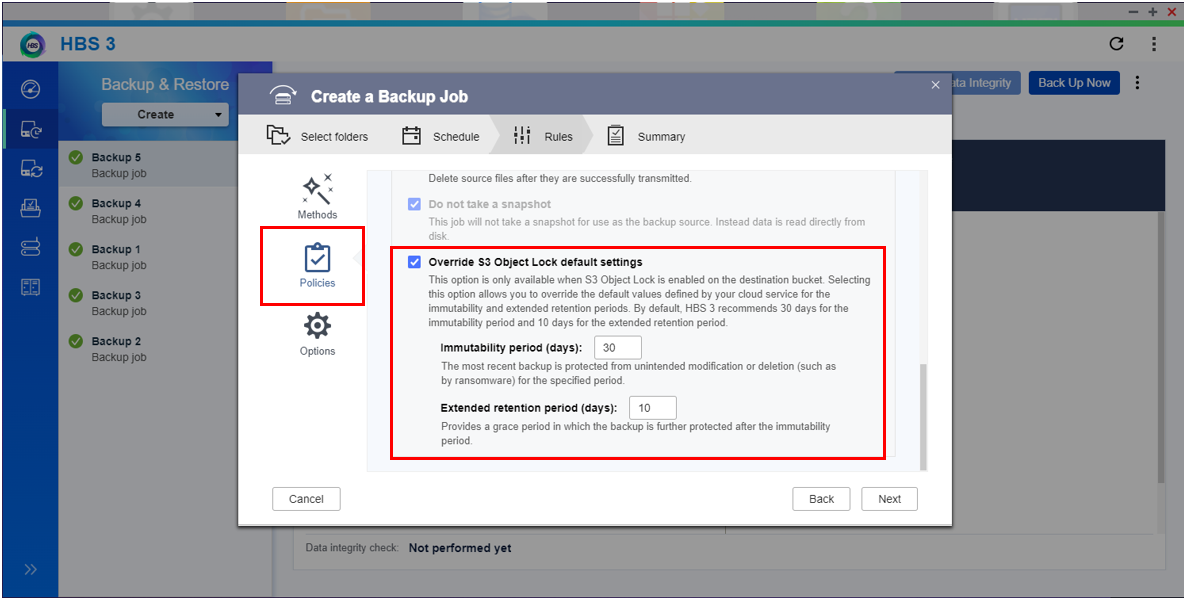
Task: Open the Methods section icon
Action: (x=317, y=190)
